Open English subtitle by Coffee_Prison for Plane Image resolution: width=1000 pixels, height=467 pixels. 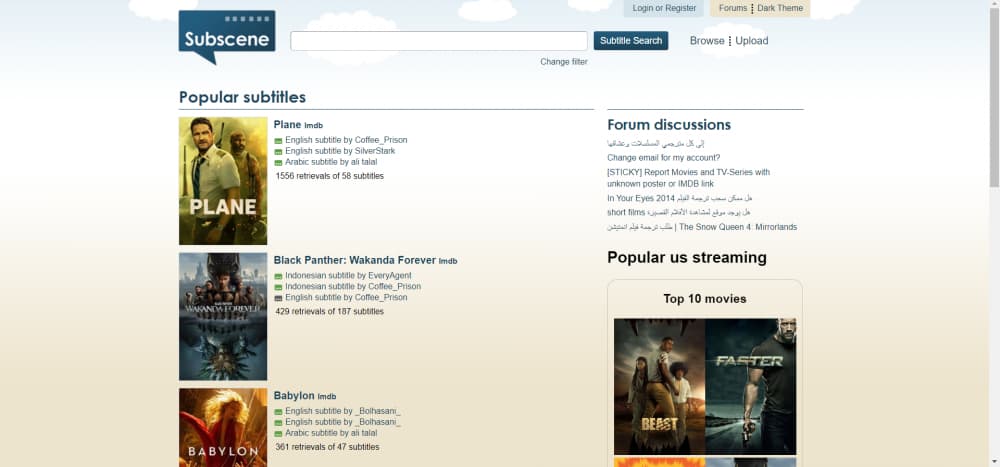tap(346, 140)
